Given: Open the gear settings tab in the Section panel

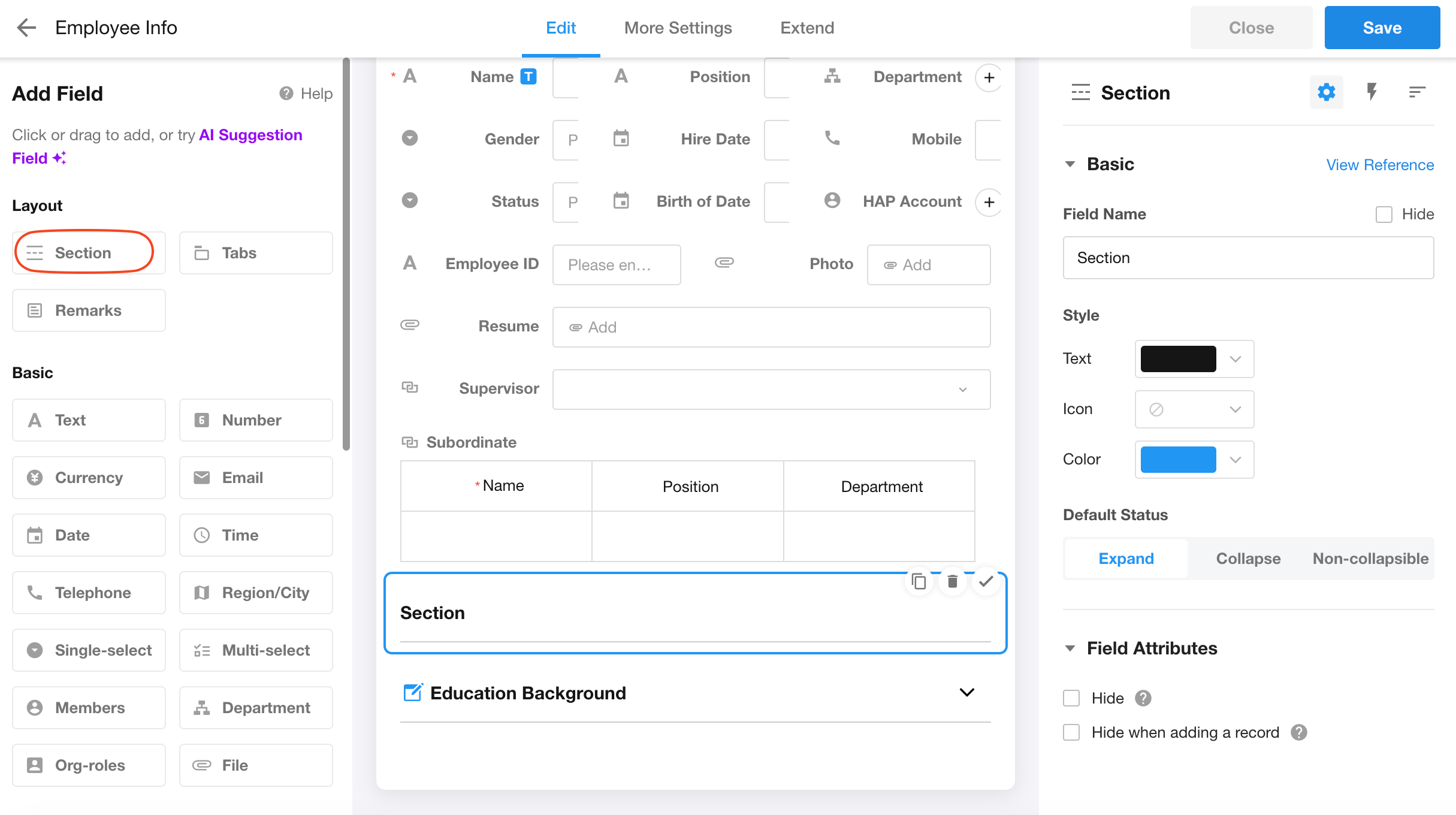Looking at the screenshot, I should [x=1326, y=92].
